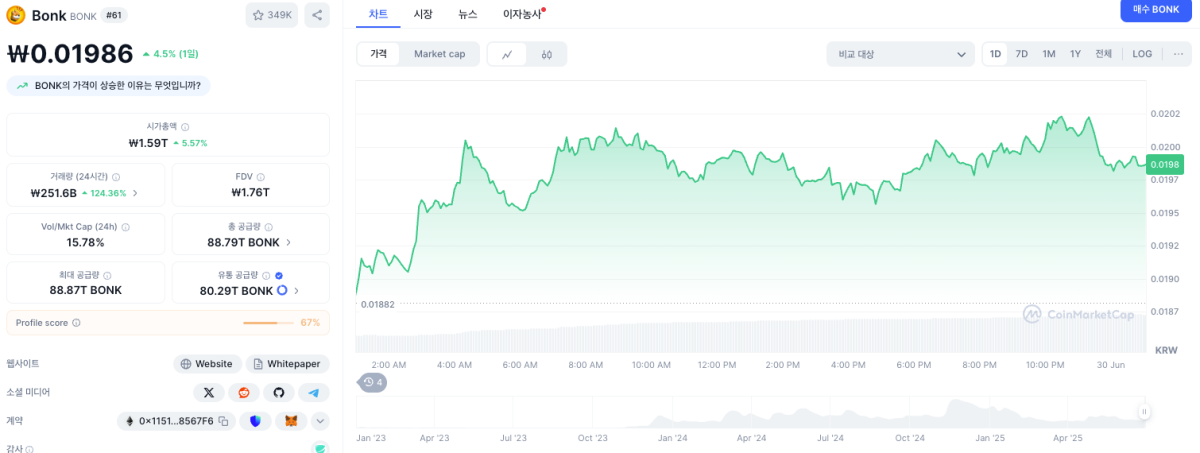Add Bonk to watchlist via star button
Image resolution: width=1200 pixels, height=453 pixels.
(272, 15)
